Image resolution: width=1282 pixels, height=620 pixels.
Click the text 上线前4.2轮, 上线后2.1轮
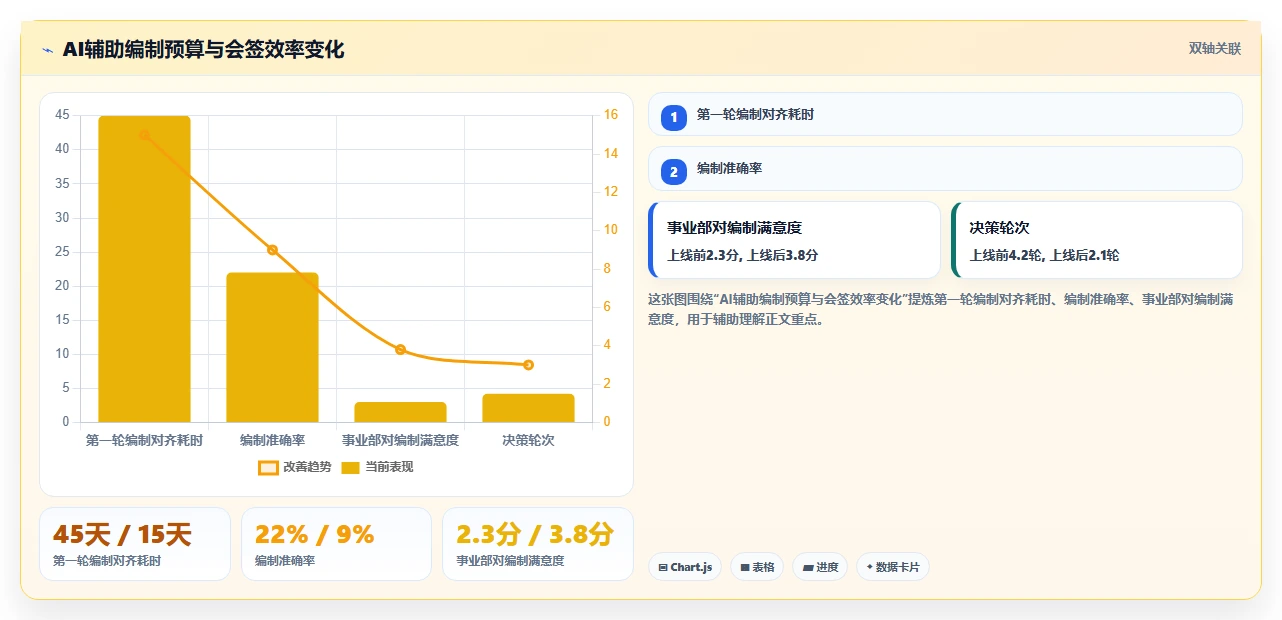(1045, 255)
